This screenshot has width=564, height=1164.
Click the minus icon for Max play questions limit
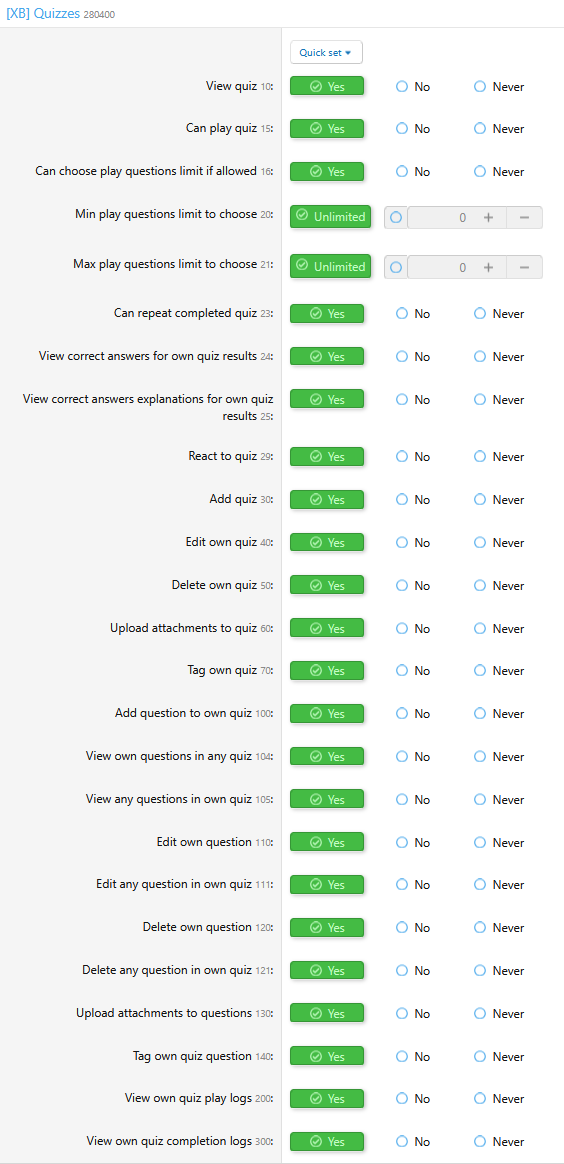(x=525, y=267)
